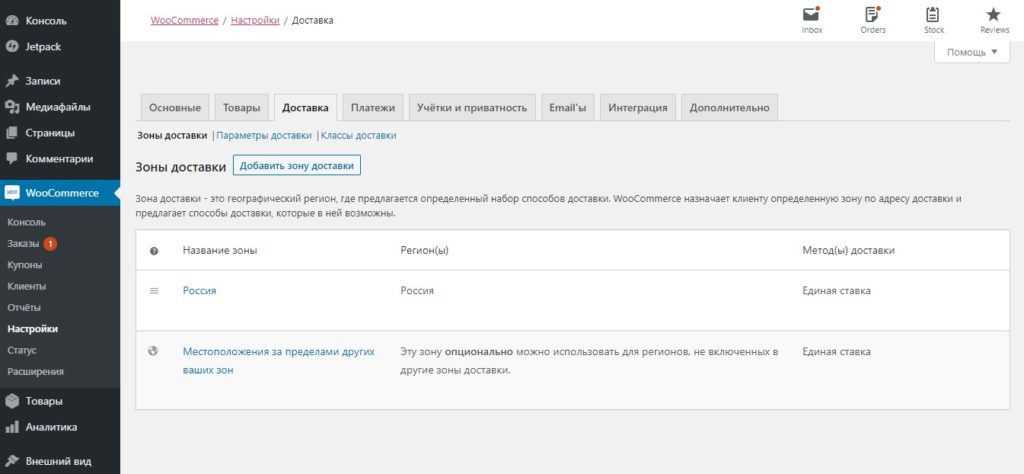This screenshot has width=1024, height=474.
Task: Open the Inbox icon in top bar
Action: click(812, 14)
